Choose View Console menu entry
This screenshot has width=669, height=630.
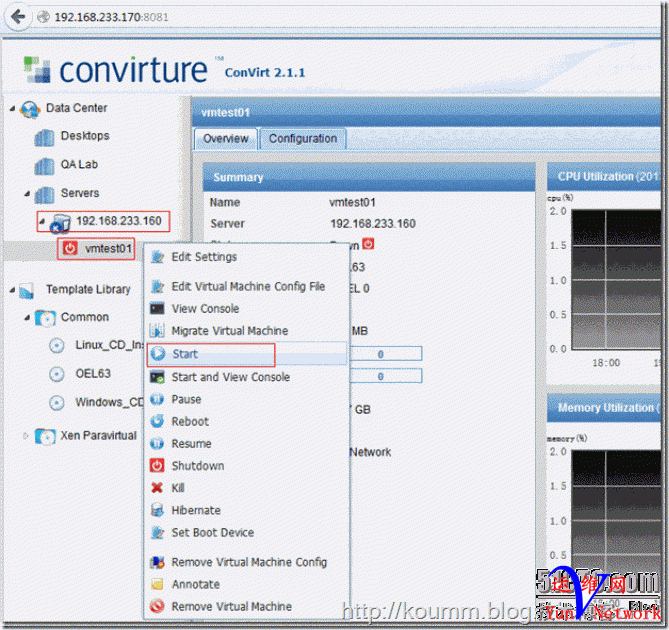pos(247,308)
